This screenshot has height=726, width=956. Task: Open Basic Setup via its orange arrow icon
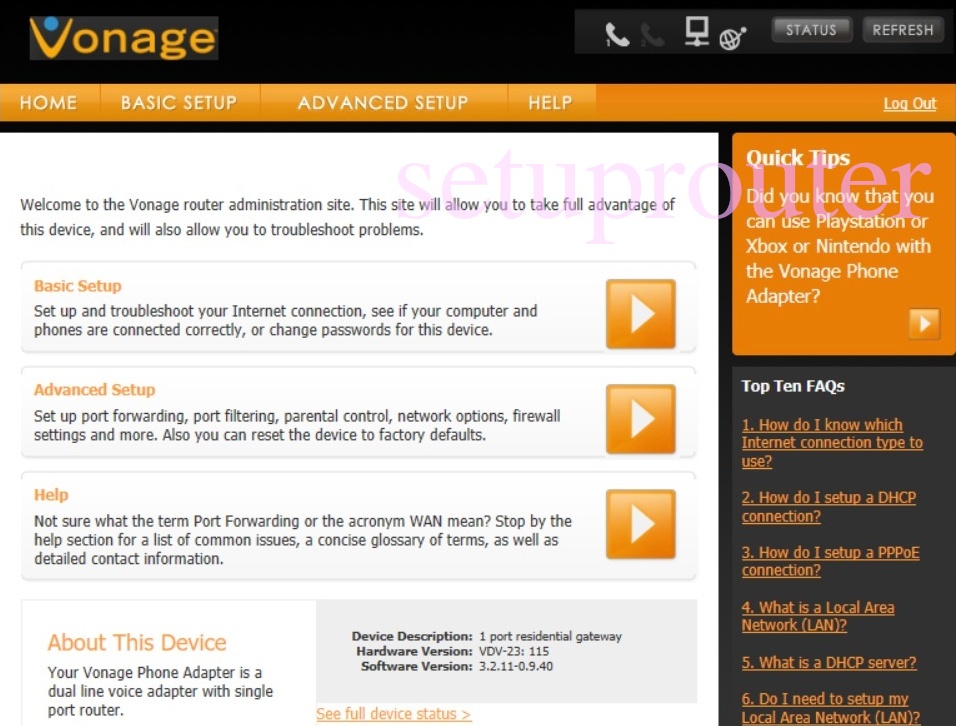pos(640,313)
